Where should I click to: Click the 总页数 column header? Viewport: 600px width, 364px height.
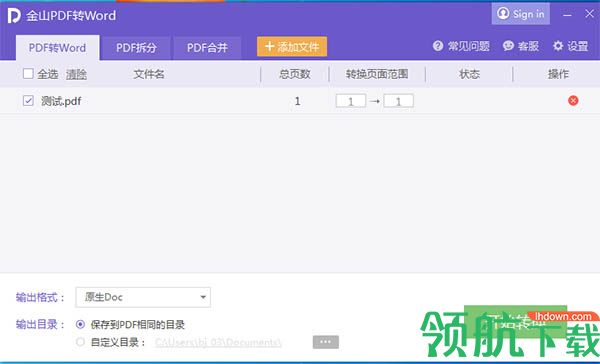295,74
